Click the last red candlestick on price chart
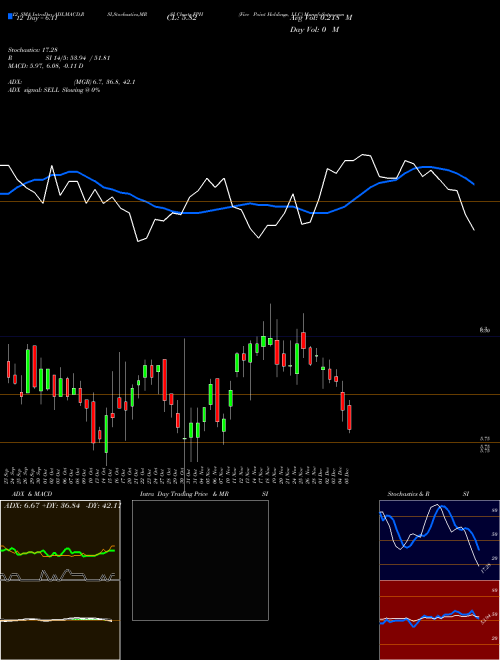Image resolution: width=500 pixels, height=660 pixels. 349,417
